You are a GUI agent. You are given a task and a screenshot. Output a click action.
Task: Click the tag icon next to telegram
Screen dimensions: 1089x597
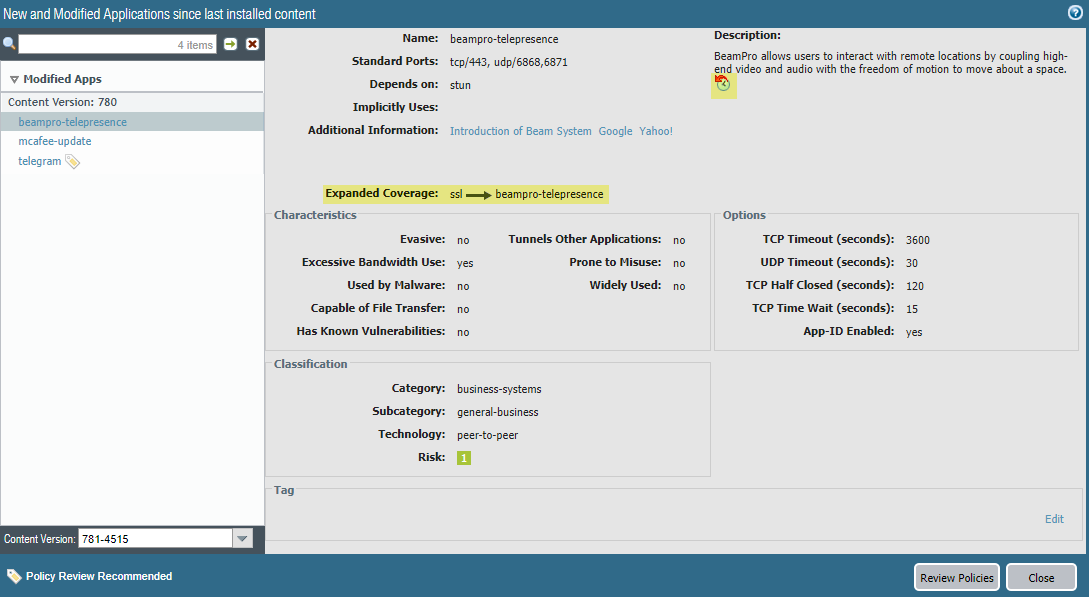click(72, 161)
